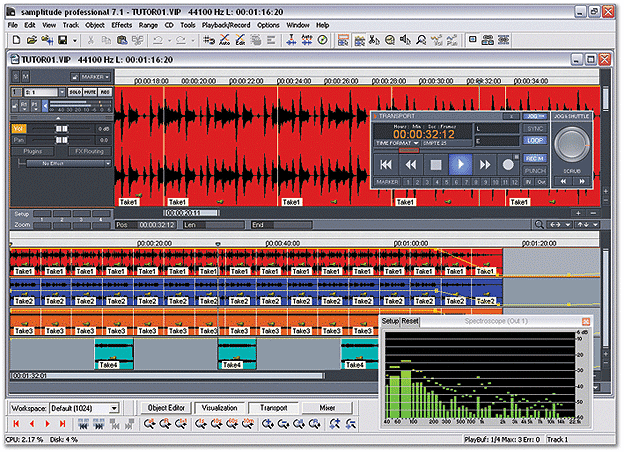Open the Range menu

click(x=148, y=25)
